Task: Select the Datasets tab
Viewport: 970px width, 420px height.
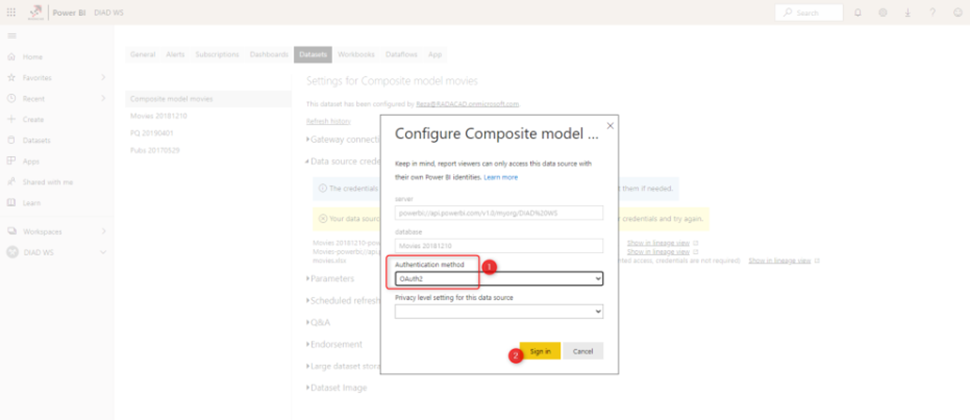Action: click(x=313, y=54)
